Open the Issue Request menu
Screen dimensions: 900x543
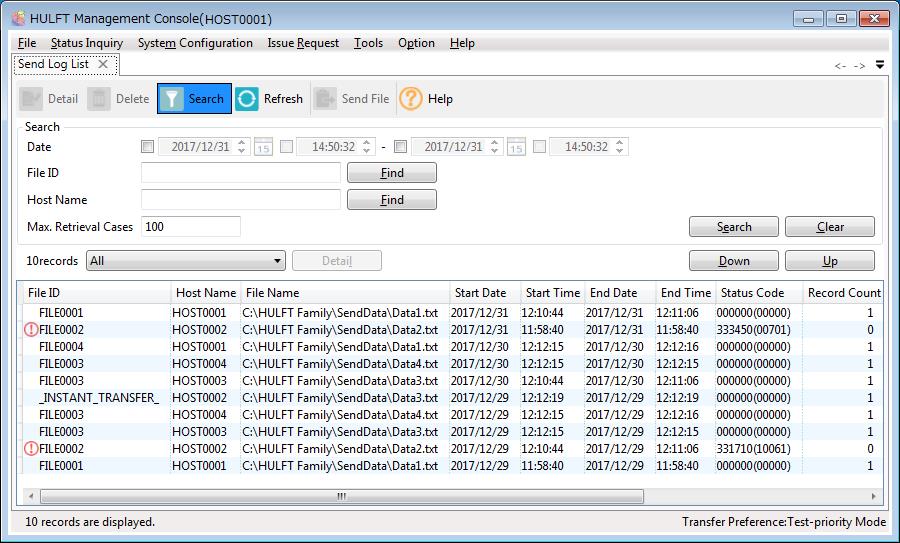click(x=303, y=43)
